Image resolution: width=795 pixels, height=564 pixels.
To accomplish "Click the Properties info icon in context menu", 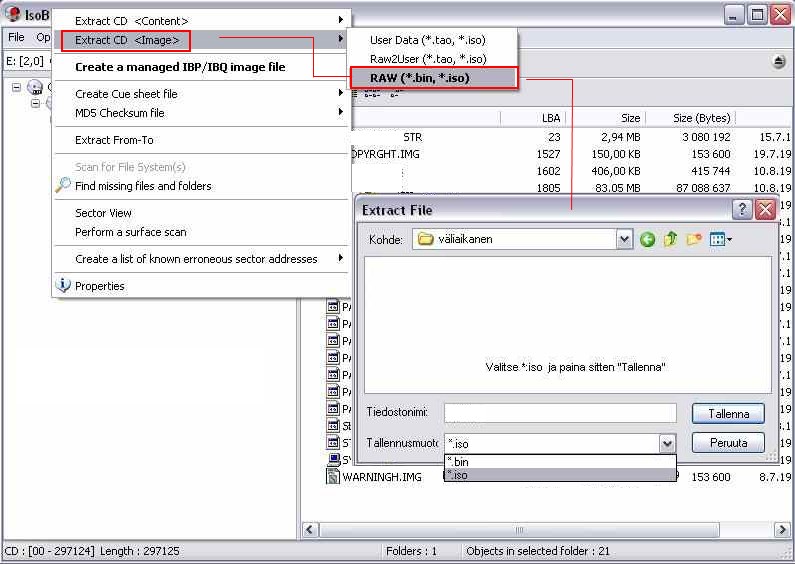I will tap(63, 286).
